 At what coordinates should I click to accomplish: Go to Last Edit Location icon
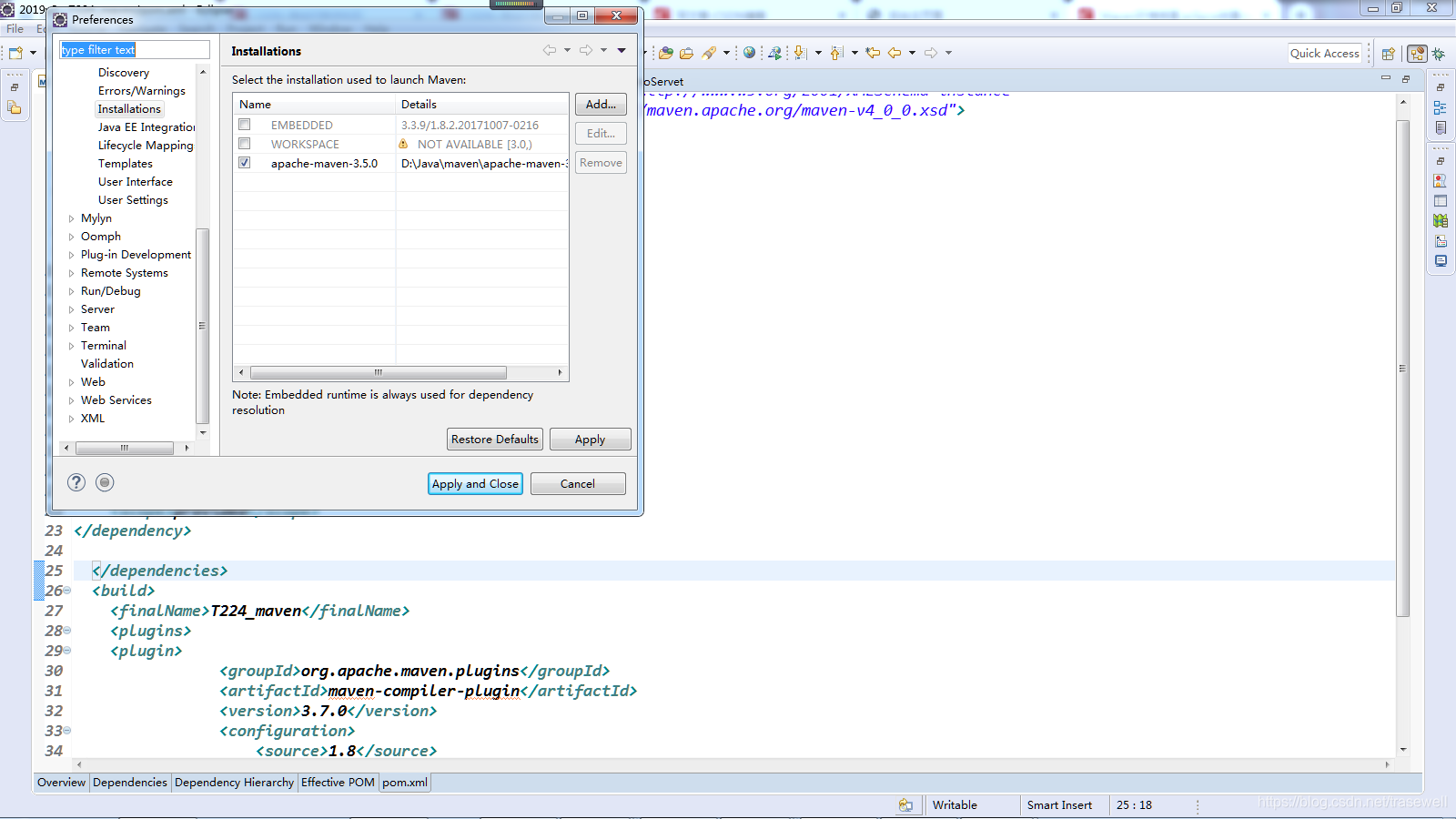873,53
